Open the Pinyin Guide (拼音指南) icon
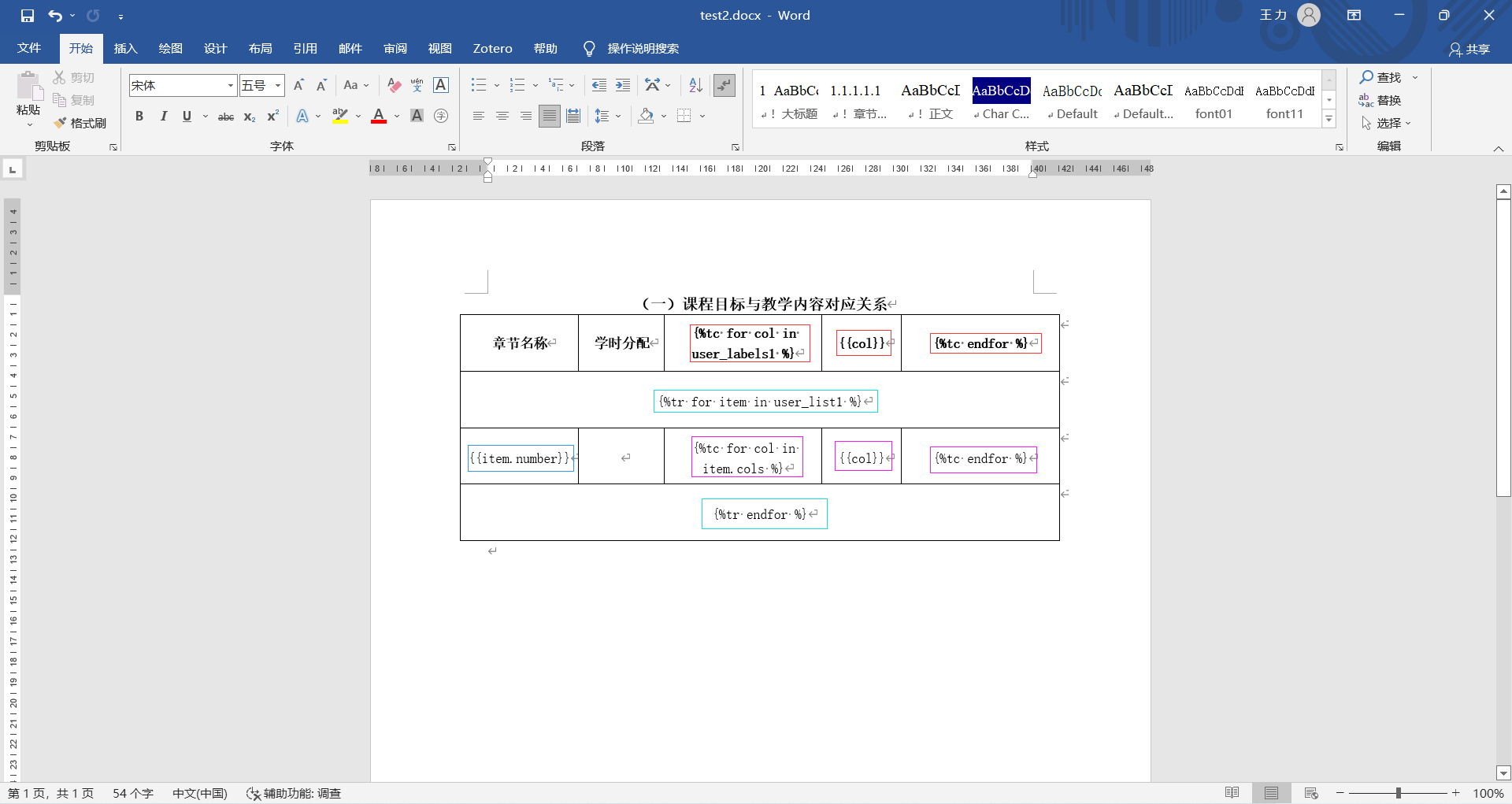The width and height of the screenshot is (1512, 804). click(417, 85)
